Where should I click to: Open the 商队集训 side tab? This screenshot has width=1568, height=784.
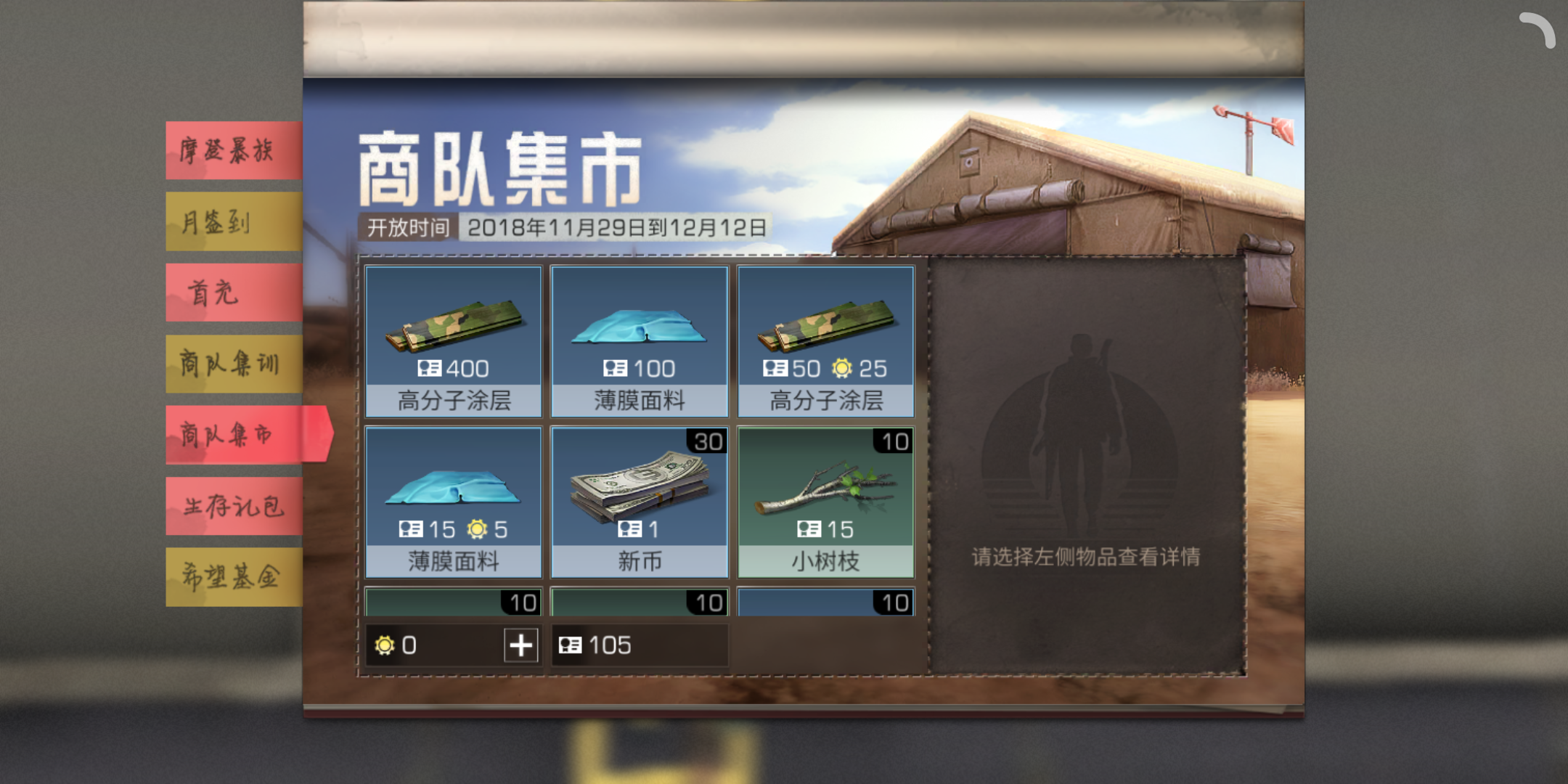click(234, 364)
